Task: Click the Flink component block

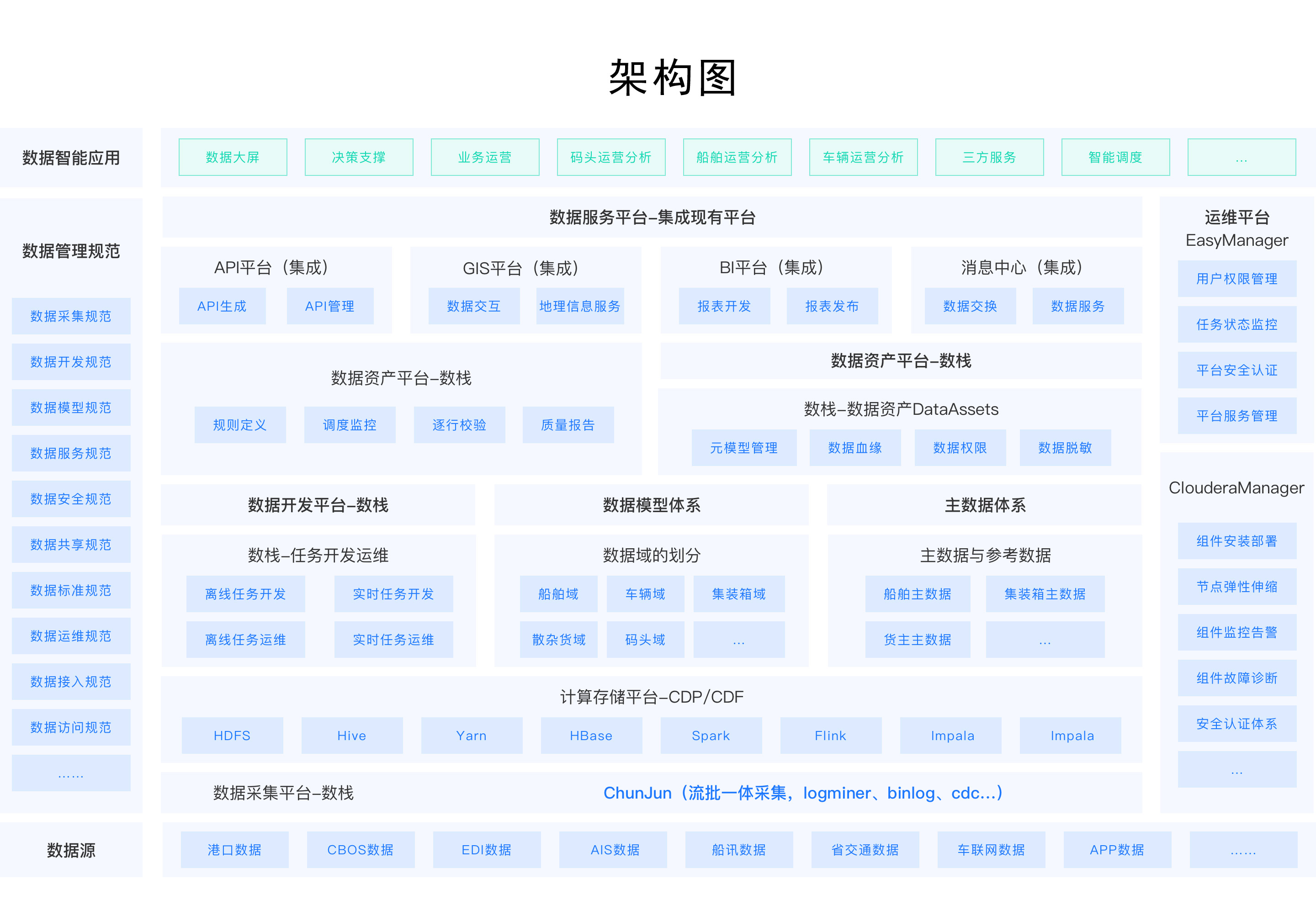Action: pos(830,735)
